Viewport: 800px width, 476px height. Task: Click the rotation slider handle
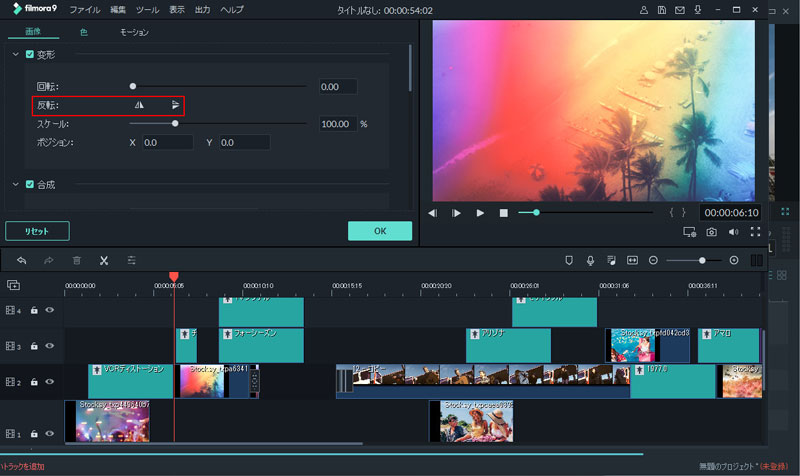coord(133,86)
